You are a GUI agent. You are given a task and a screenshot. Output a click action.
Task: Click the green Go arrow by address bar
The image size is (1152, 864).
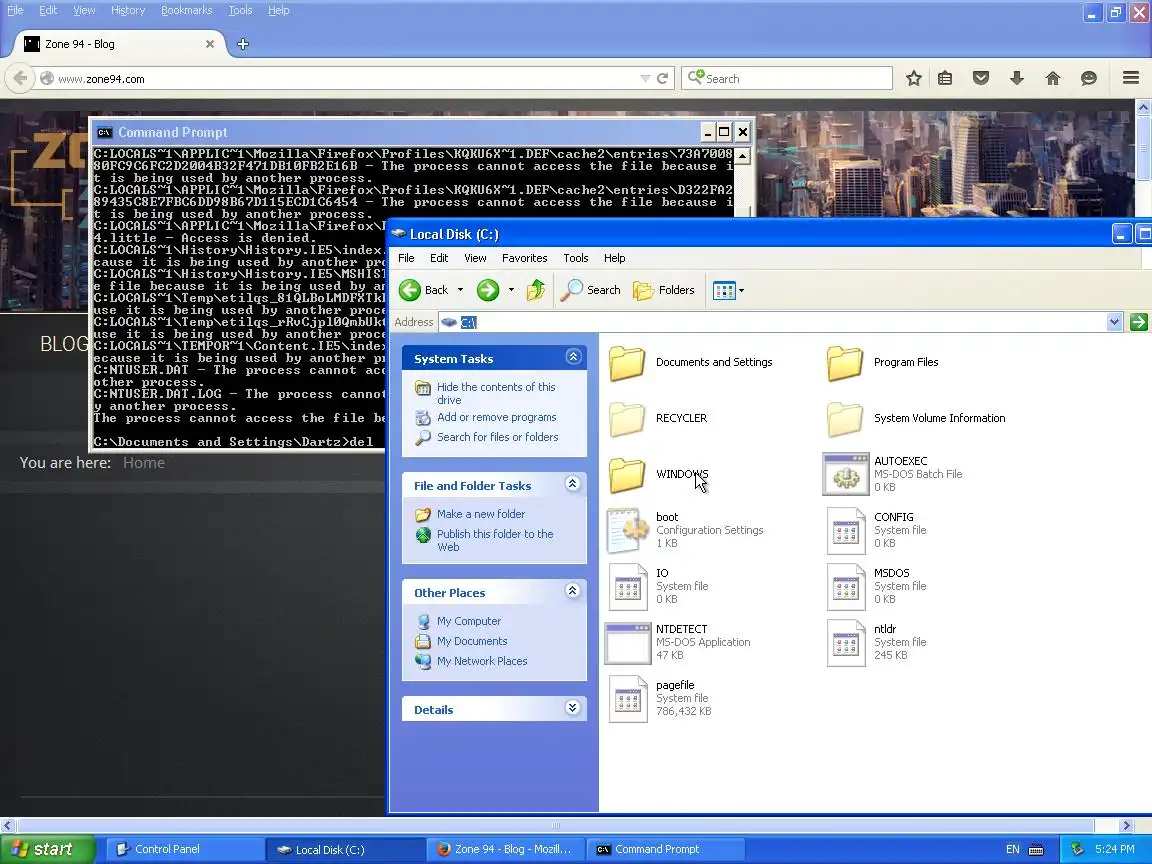[x=1138, y=322]
